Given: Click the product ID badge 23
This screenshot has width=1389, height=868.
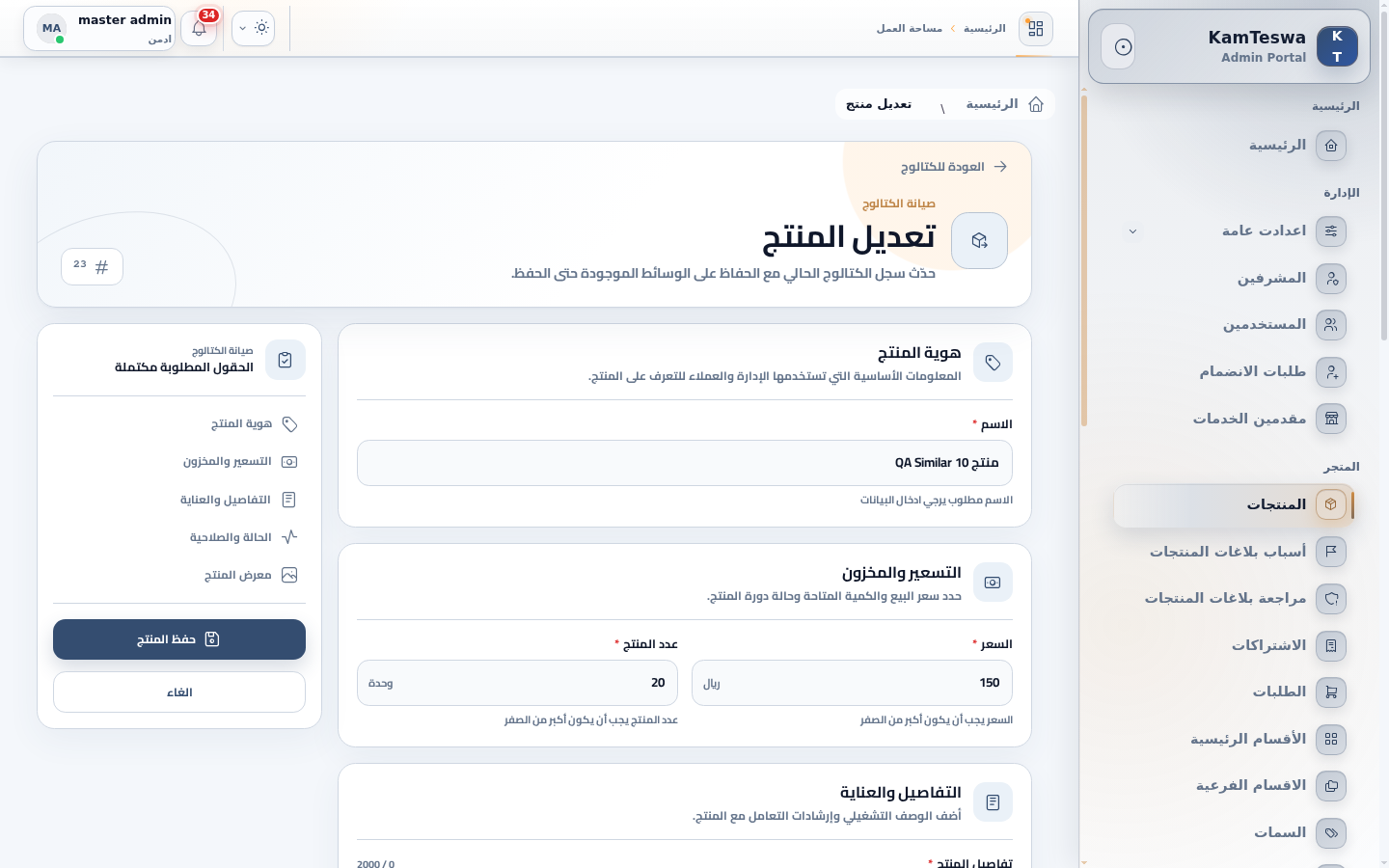Looking at the screenshot, I should [92, 266].
